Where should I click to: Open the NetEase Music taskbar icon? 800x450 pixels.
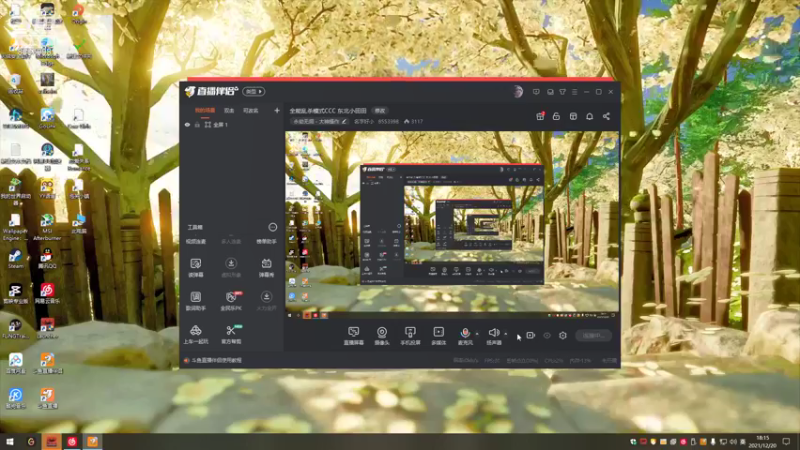coord(72,441)
